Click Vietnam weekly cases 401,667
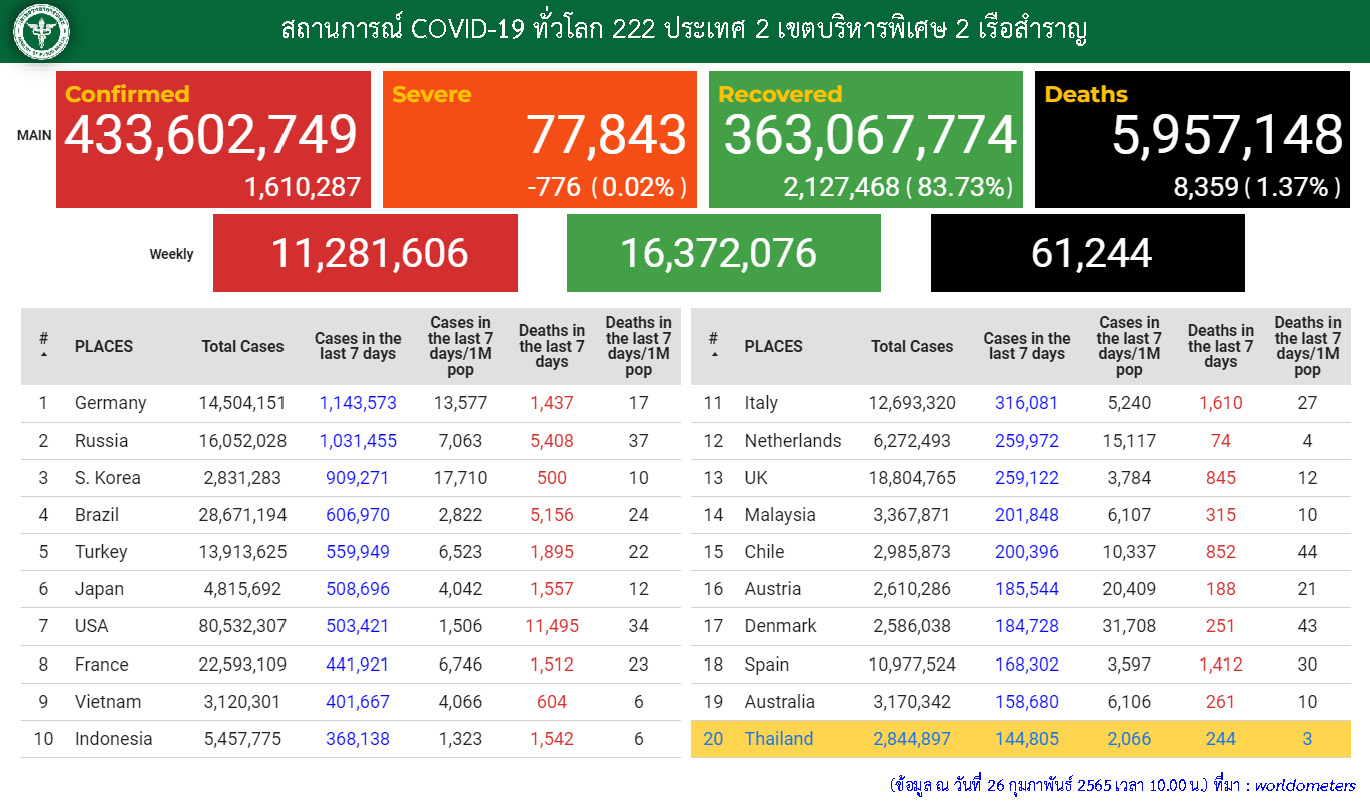1370x805 pixels. click(x=358, y=702)
